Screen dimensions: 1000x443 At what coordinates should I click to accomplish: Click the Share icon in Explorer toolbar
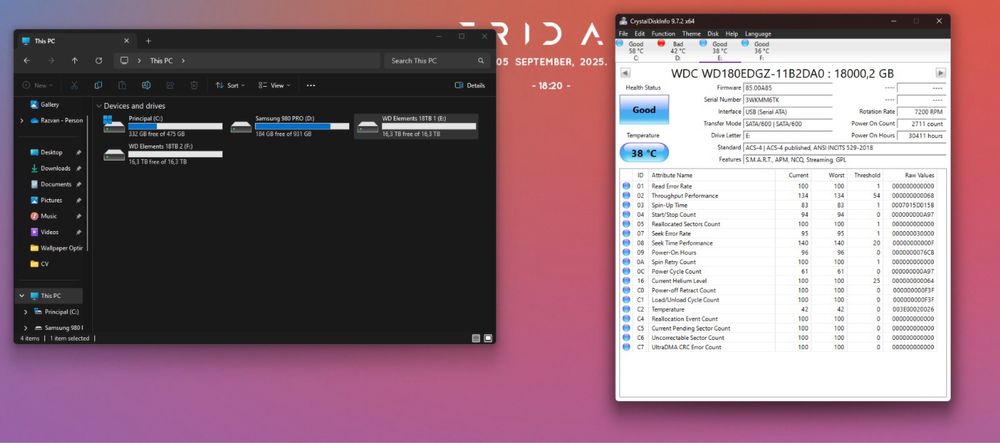coord(170,85)
